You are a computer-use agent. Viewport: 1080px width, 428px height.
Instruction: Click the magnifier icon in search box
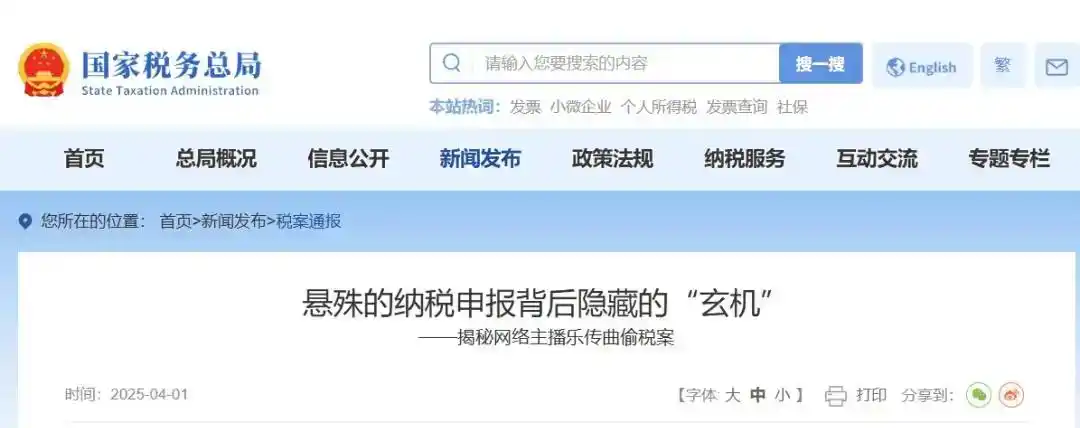(452, 63)
